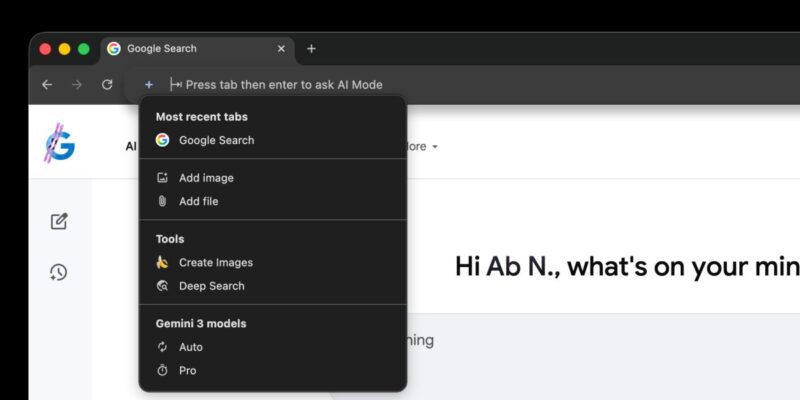Click the Pro stopwatch icon

click(162, 370)
